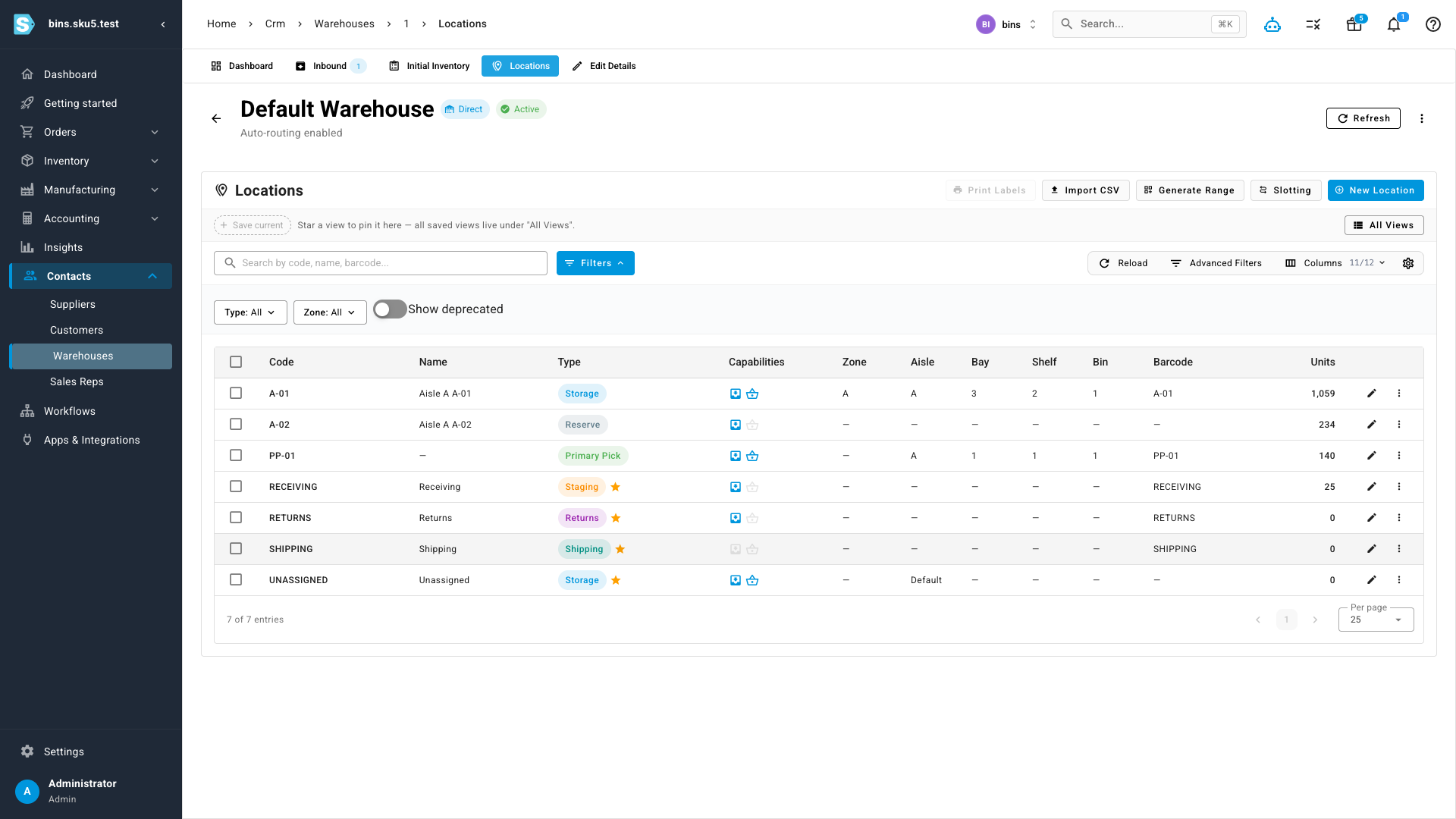Viewport: 1456px width, 819px height.
Task: Open the help question mark icon
Action: tap(1433, 24)
